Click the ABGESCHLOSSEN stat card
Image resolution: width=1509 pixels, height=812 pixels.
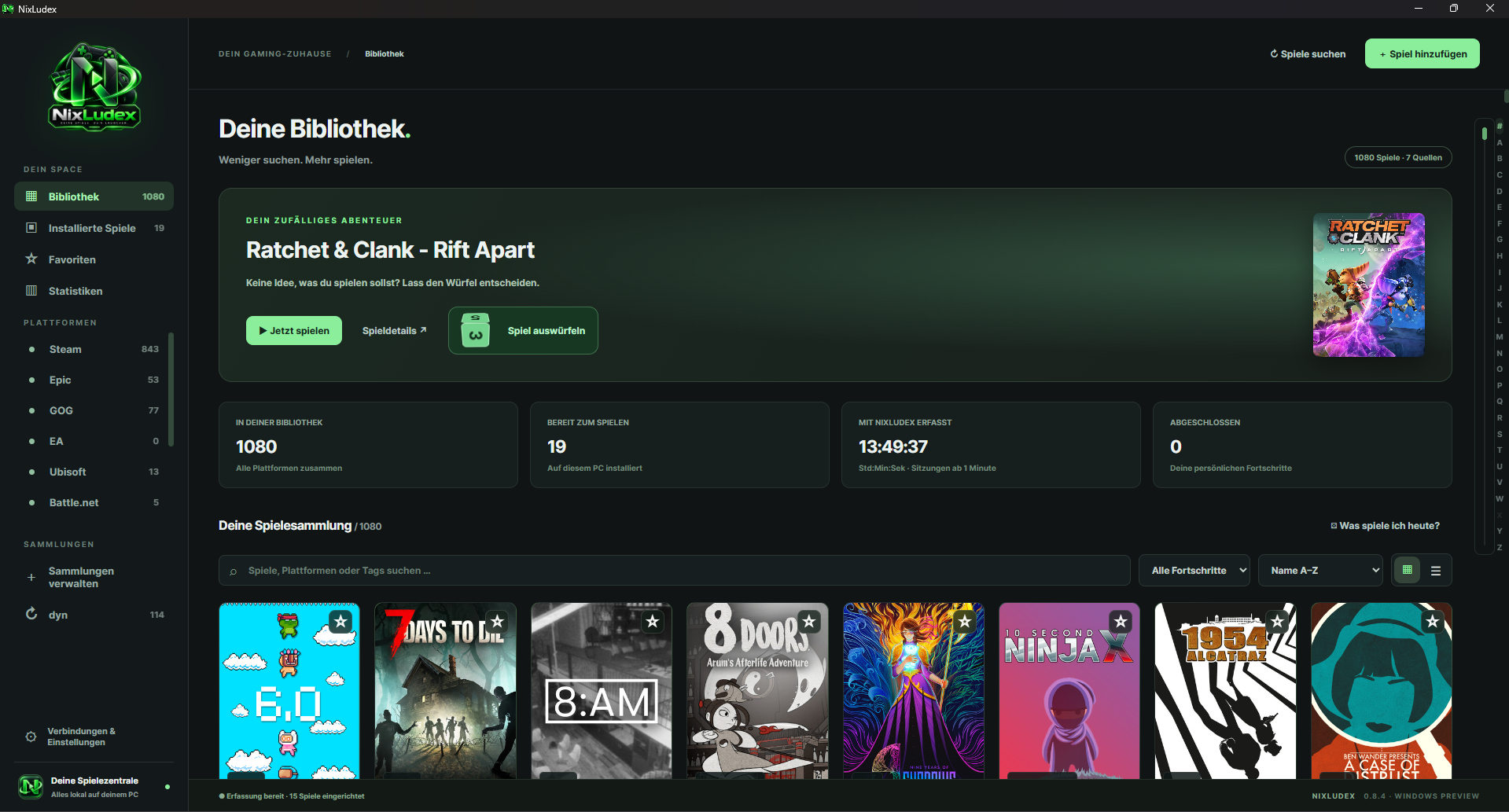click(x=1302, y=445)
